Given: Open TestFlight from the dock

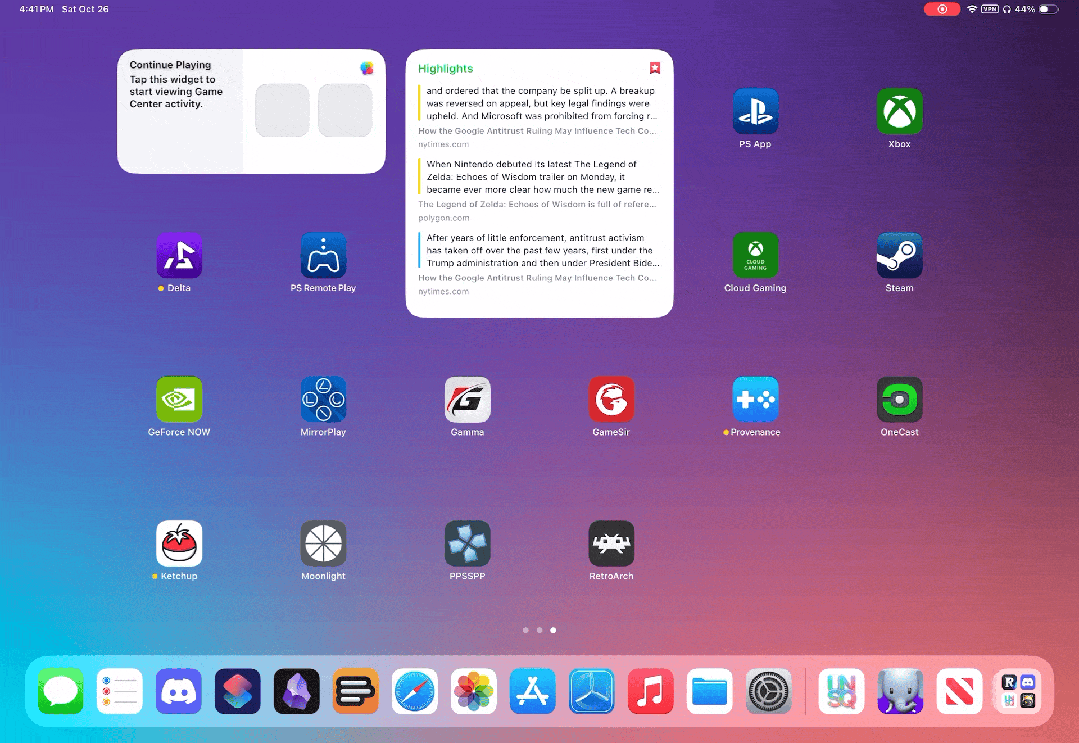Looking at the screenshot, I should click(x=592, y=691).
